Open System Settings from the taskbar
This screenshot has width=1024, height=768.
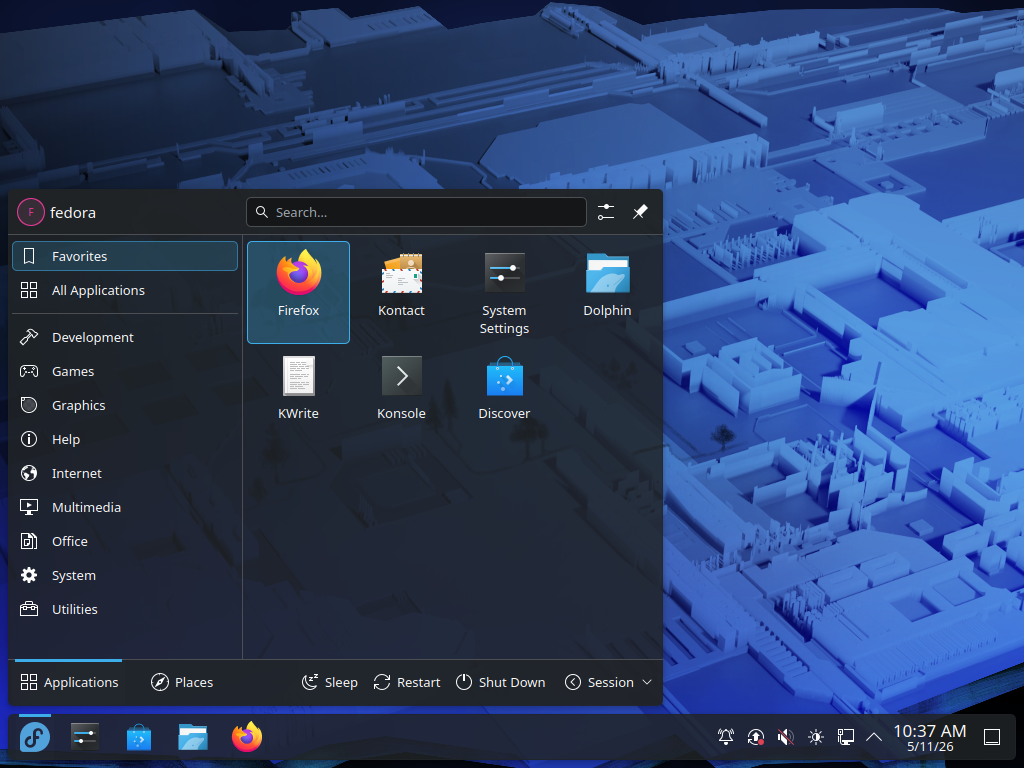(85, 738)
